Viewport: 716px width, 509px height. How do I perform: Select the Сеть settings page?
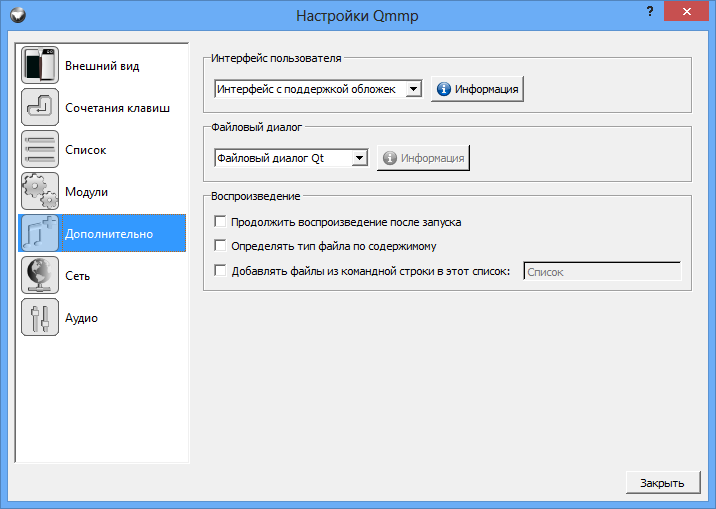pos(102,276)
